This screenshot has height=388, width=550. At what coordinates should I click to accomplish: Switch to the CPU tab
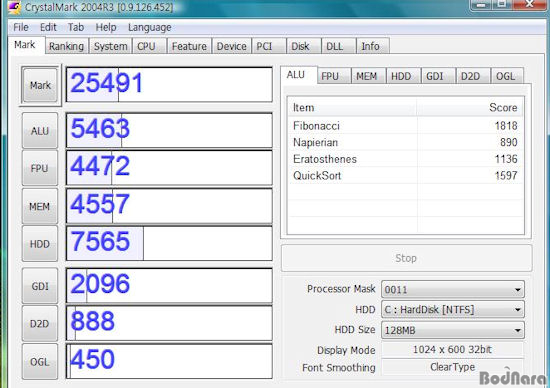[149, 46]
